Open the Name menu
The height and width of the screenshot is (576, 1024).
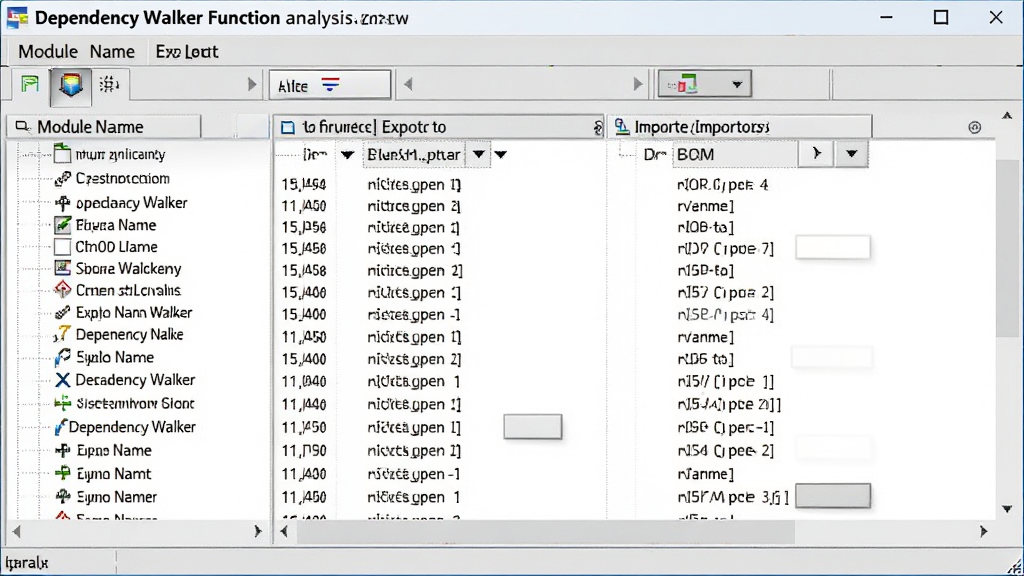click(112, 52)
